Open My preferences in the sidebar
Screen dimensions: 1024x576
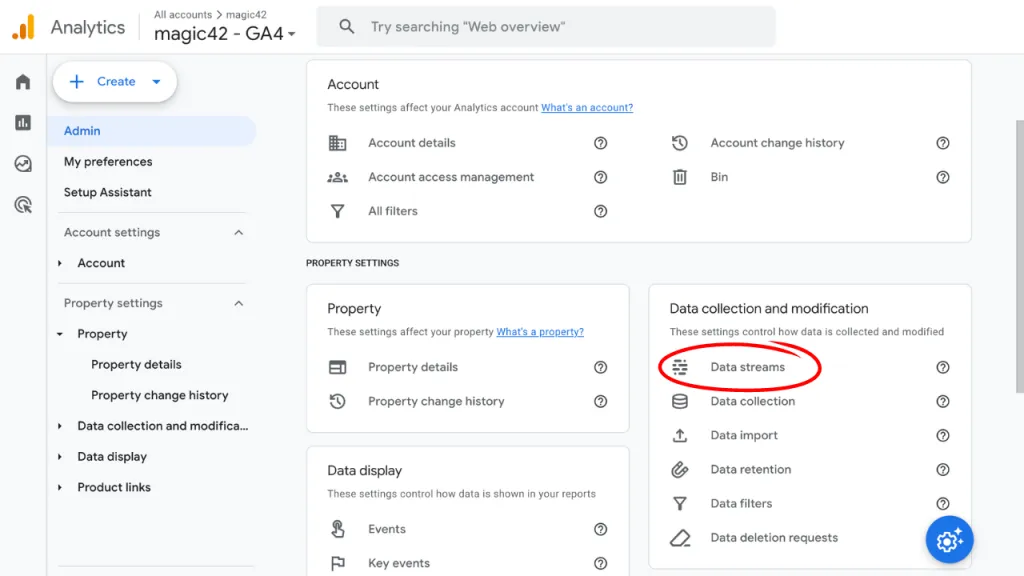[x=108, y=161]
